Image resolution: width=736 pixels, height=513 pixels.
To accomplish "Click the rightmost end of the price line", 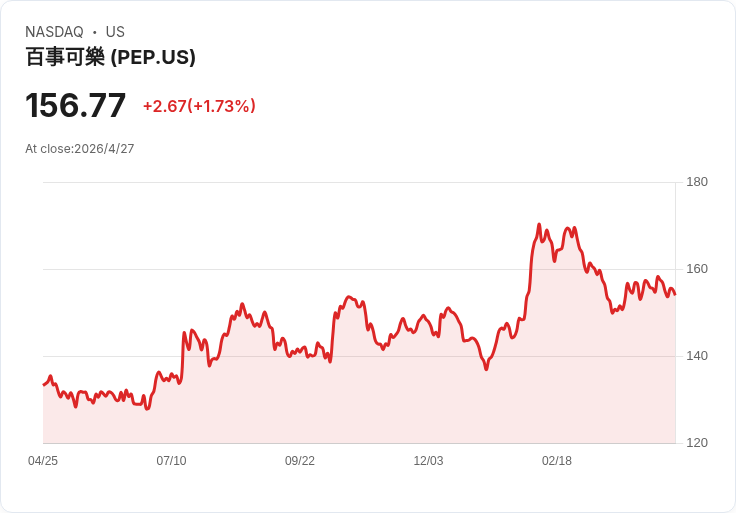I will (x=675, y=294).
